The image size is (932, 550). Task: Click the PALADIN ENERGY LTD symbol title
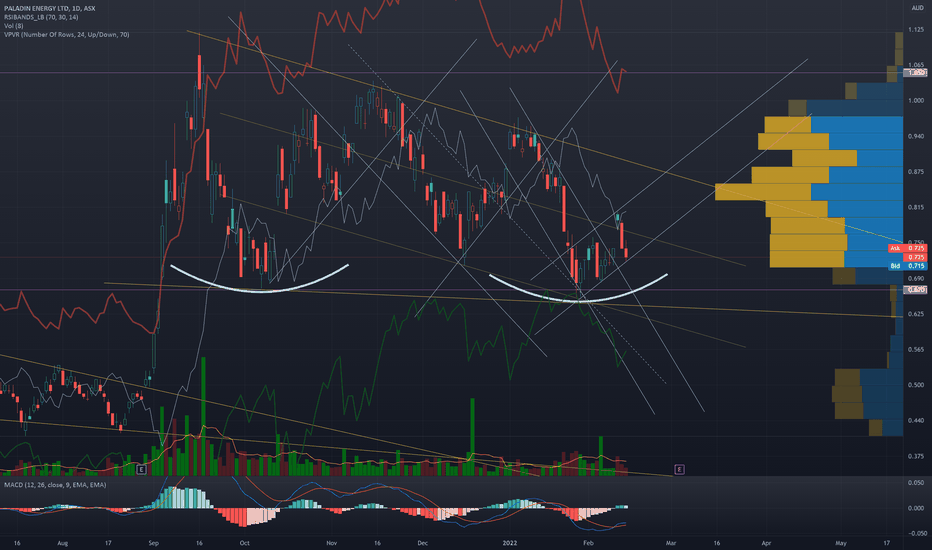(49, 8)
